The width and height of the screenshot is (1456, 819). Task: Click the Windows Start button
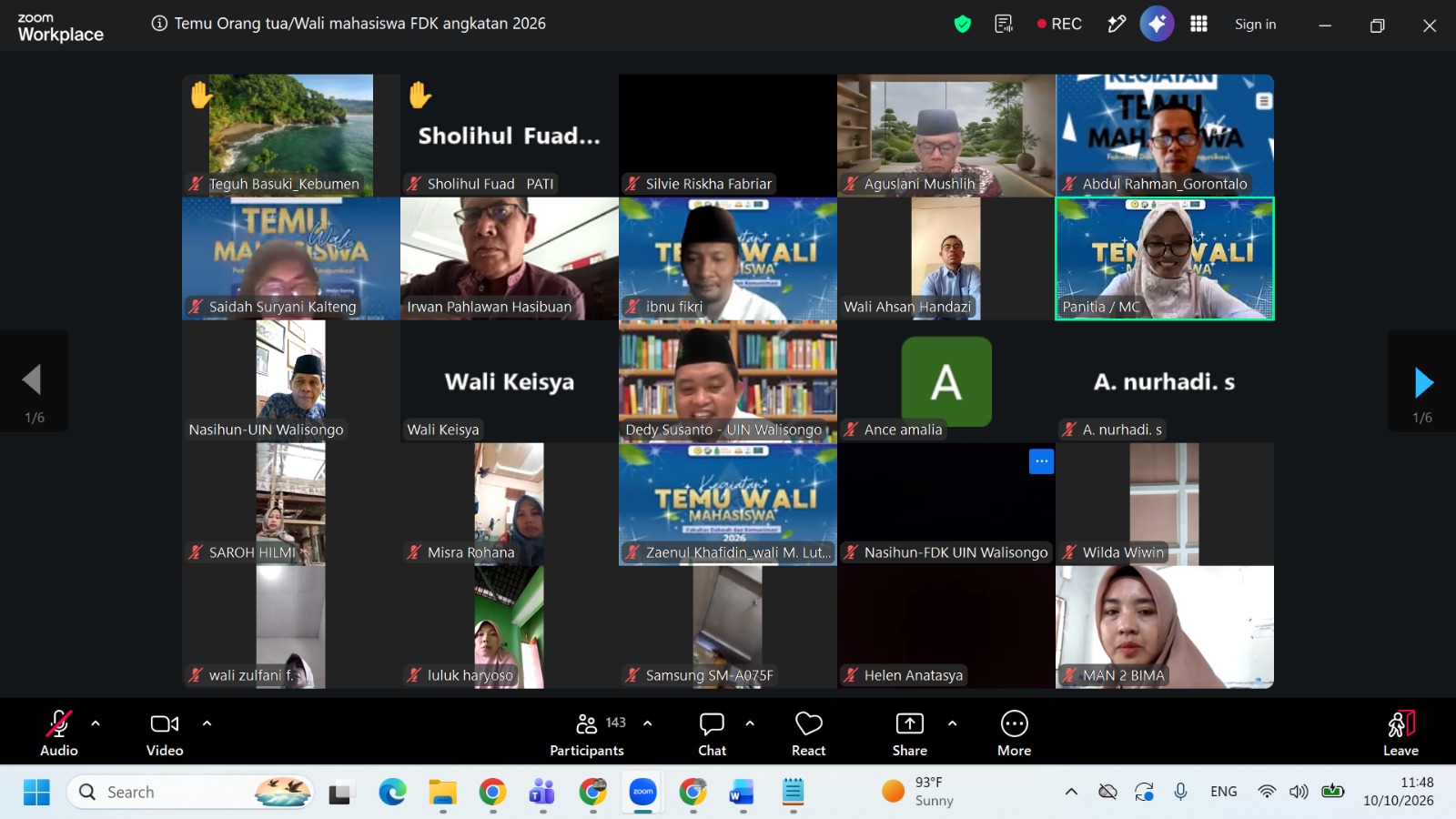[36, 792]
